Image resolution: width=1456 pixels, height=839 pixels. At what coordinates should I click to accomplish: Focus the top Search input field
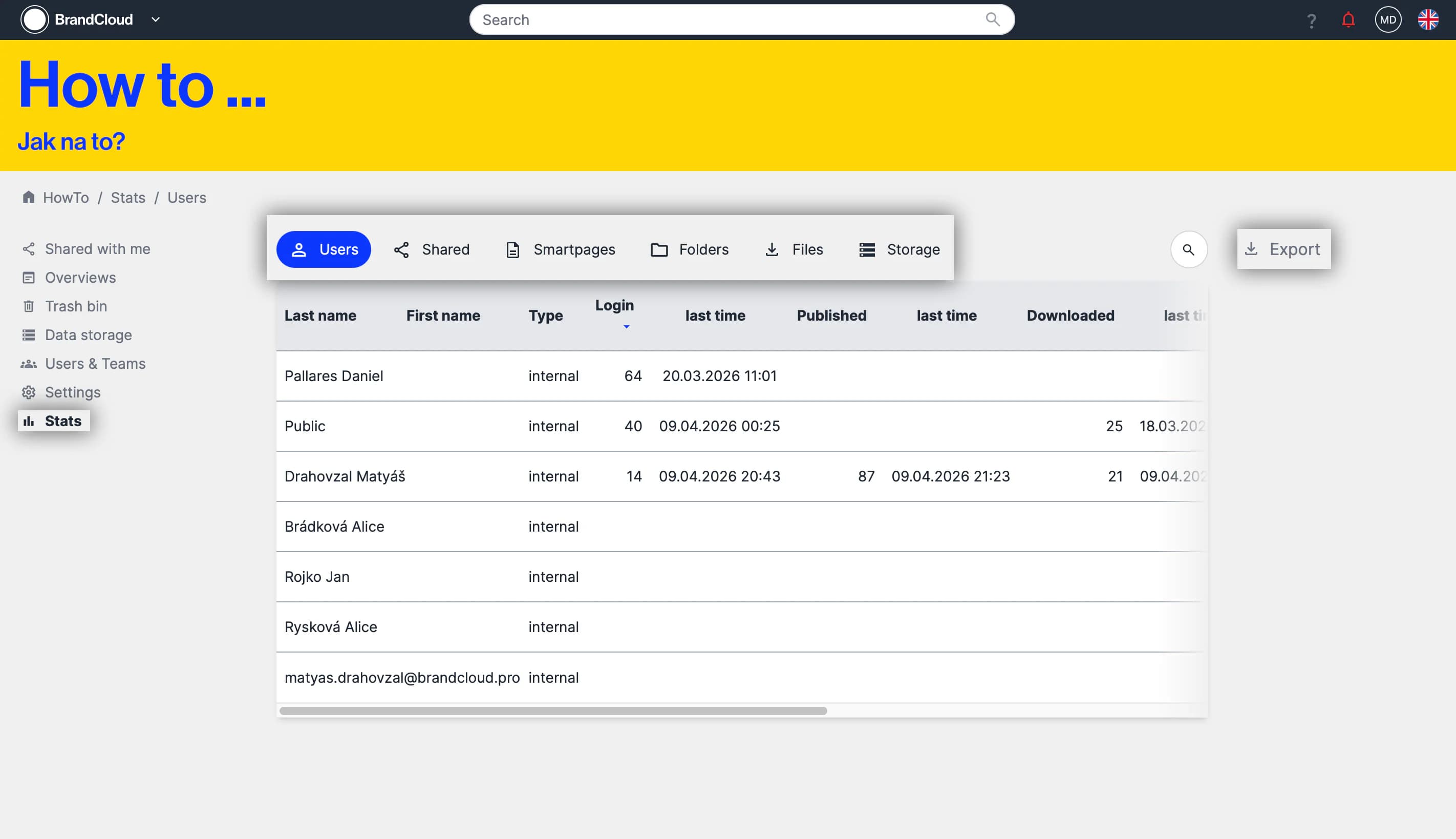click(x=726, y=20)
